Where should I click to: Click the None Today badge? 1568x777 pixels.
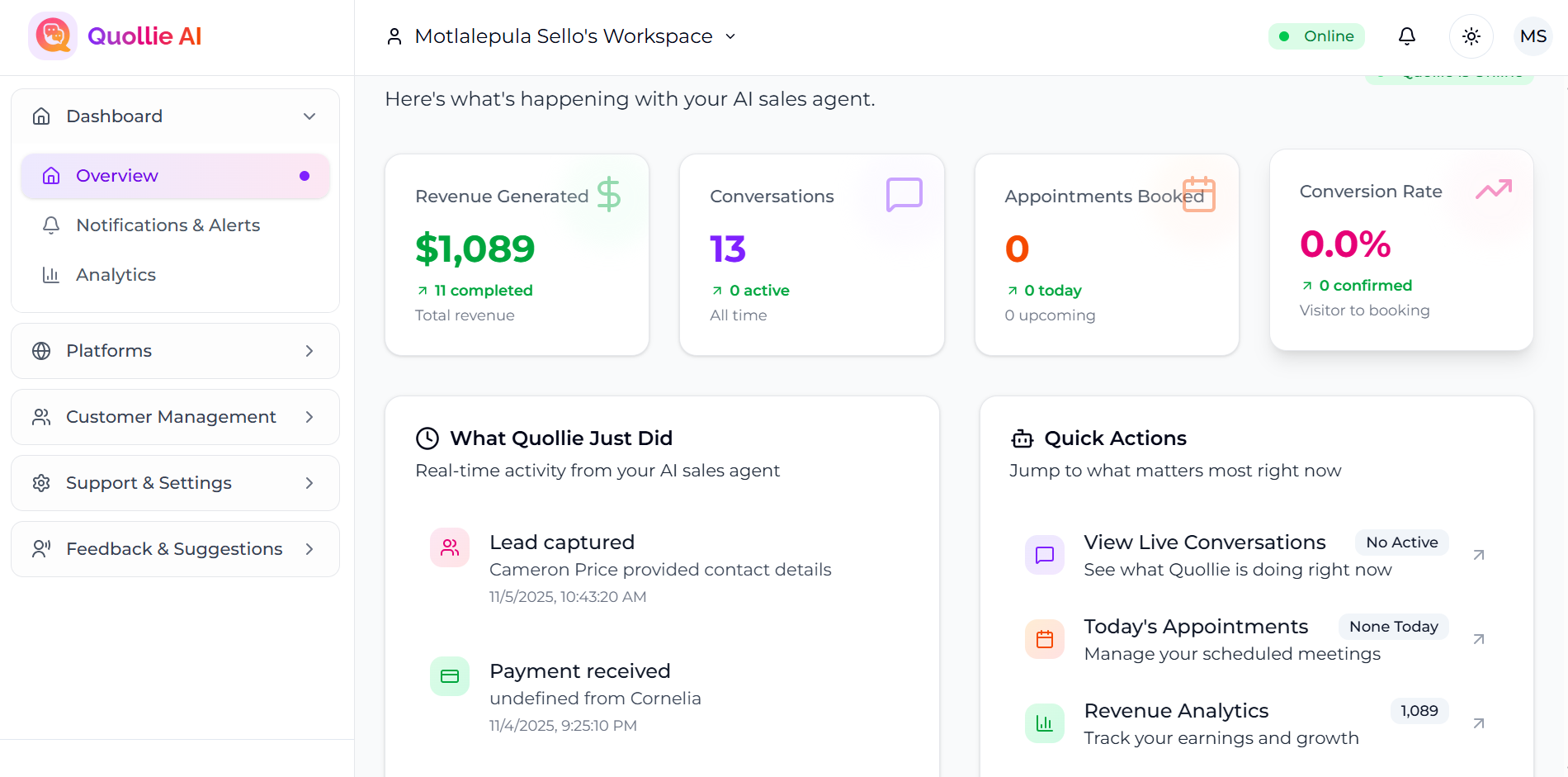tap(1394, 627)
